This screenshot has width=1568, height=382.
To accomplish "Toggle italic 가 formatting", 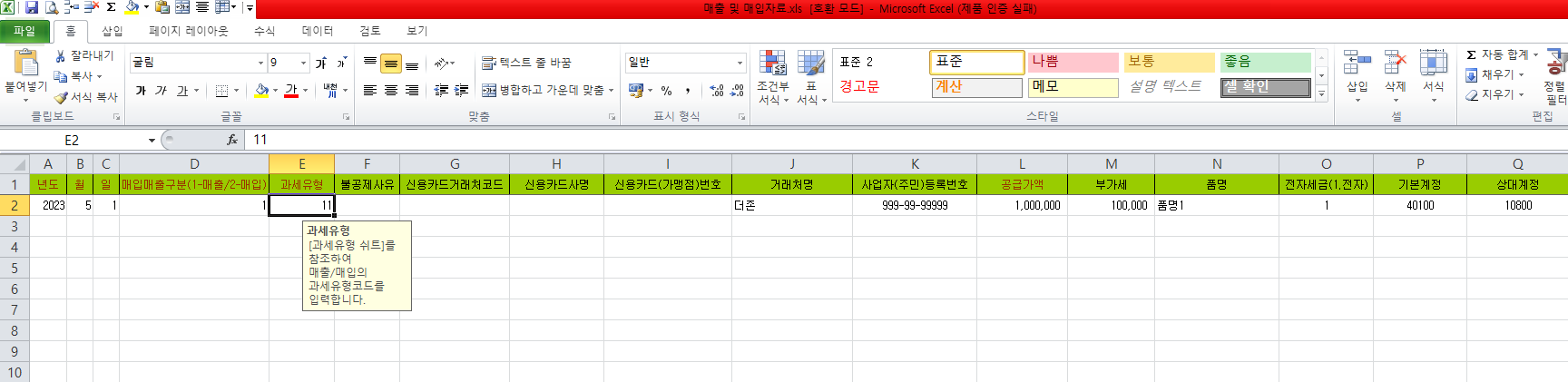I will point(161,91).
